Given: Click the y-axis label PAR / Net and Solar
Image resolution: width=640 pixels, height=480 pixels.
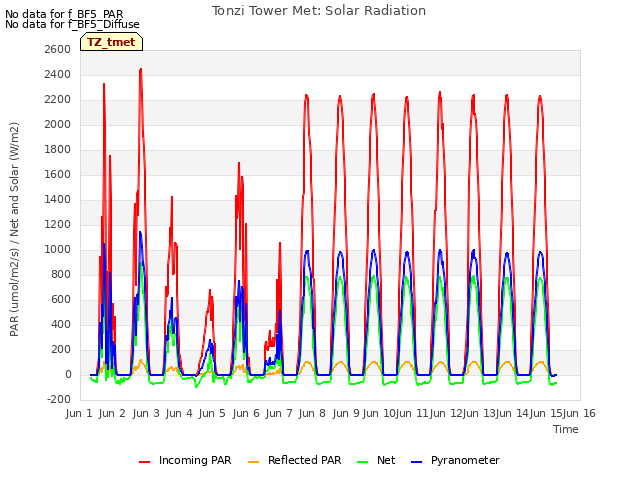Looking at the screenshot, I should click(14, 229).
